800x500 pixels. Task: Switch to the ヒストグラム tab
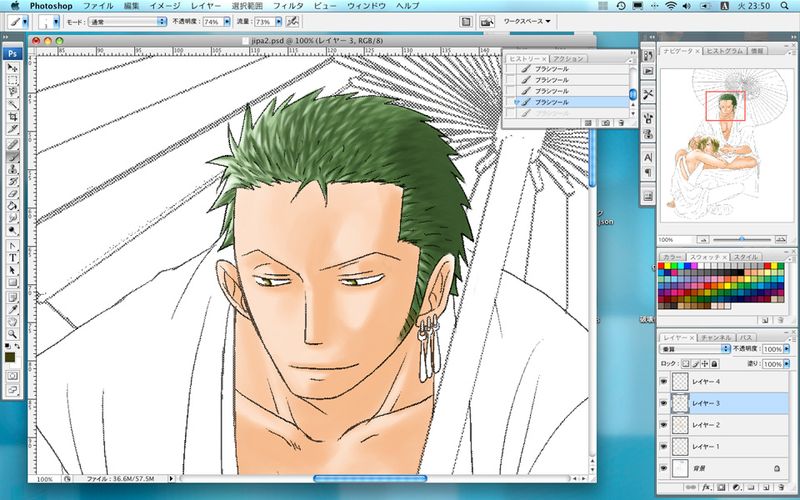tap(725, 51)
